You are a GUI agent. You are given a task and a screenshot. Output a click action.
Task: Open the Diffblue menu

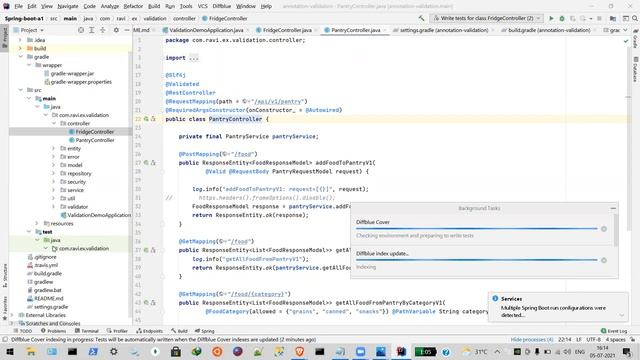click(222, 6)
